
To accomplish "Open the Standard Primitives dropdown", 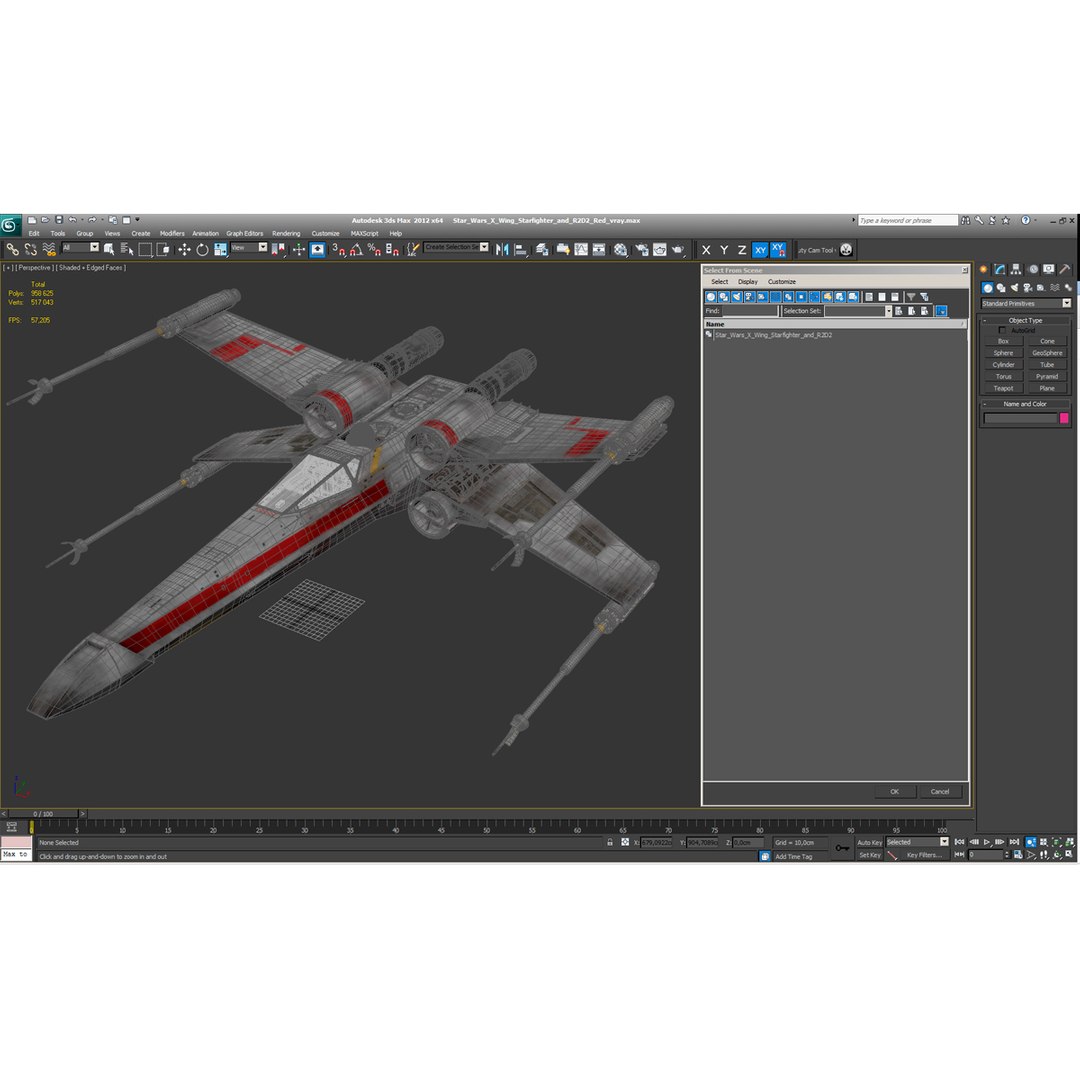I will click(1026, 303).
